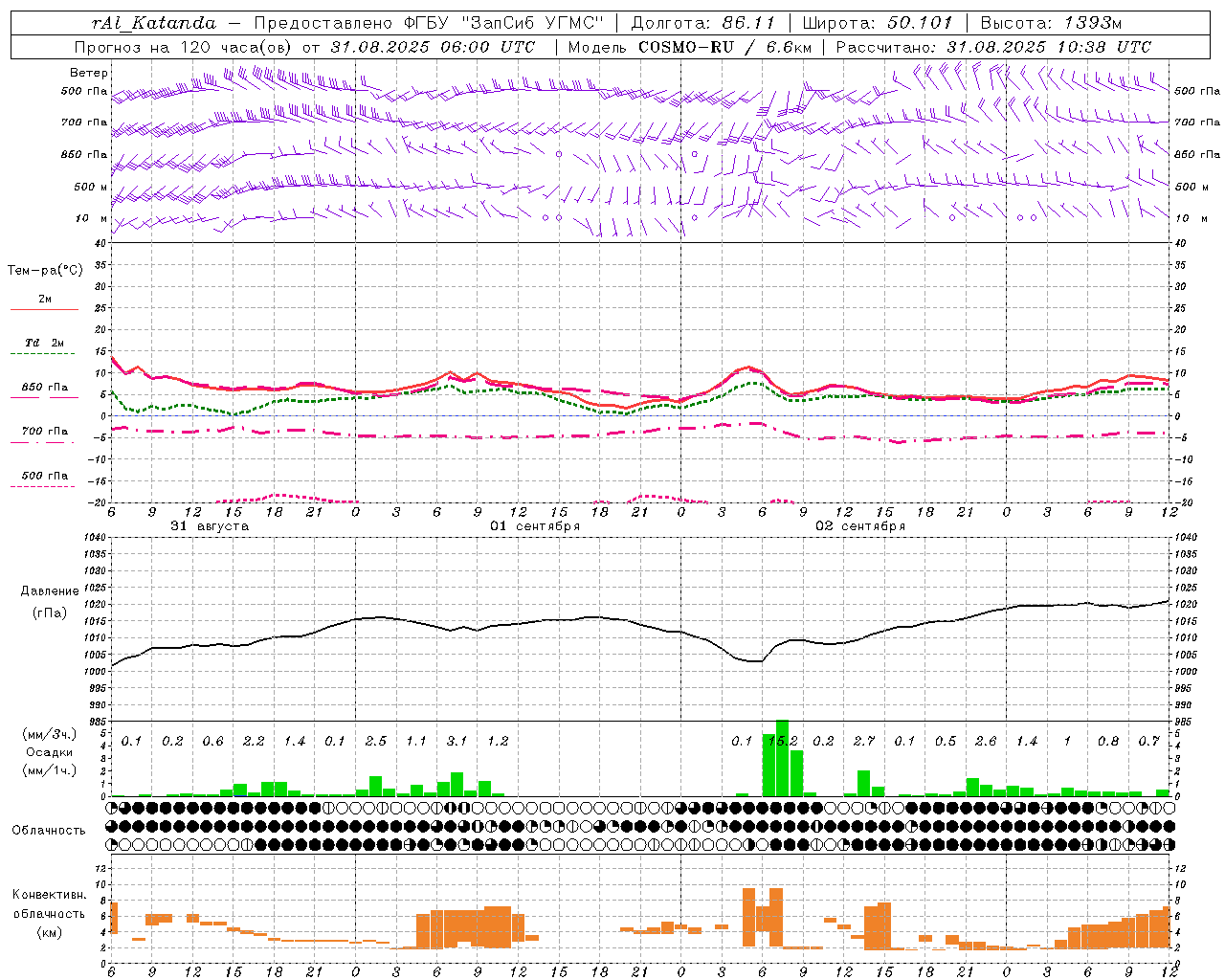Click the 2.2 precipitation total value

[254, 742]
